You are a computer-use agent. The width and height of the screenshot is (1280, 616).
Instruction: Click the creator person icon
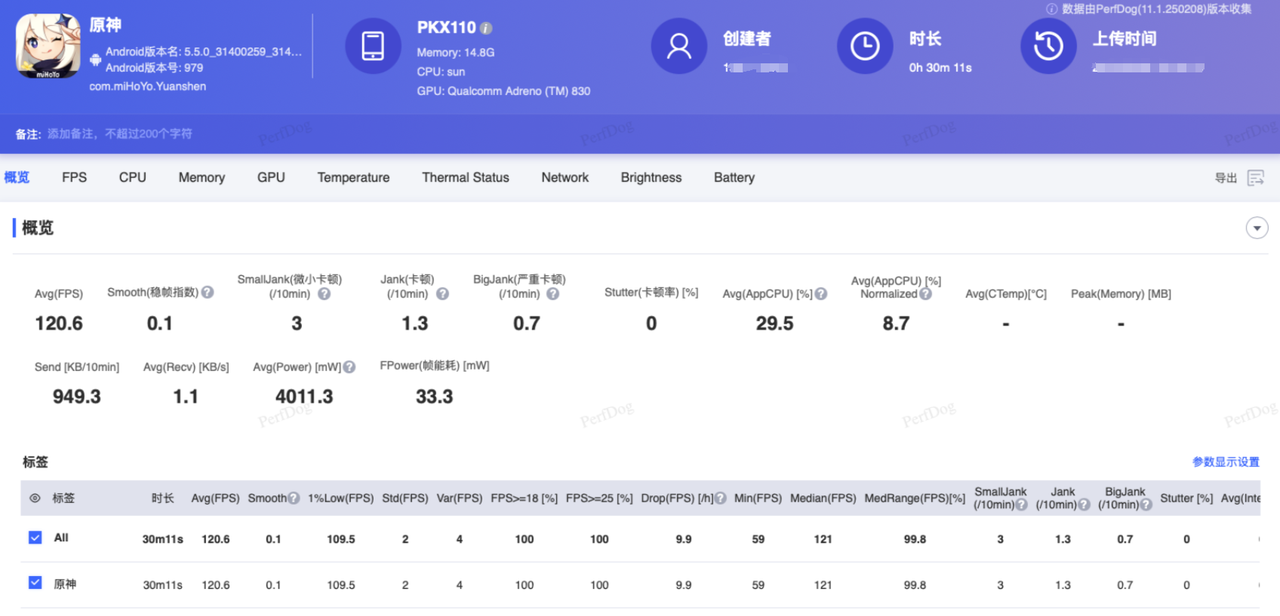pos(679,46)
